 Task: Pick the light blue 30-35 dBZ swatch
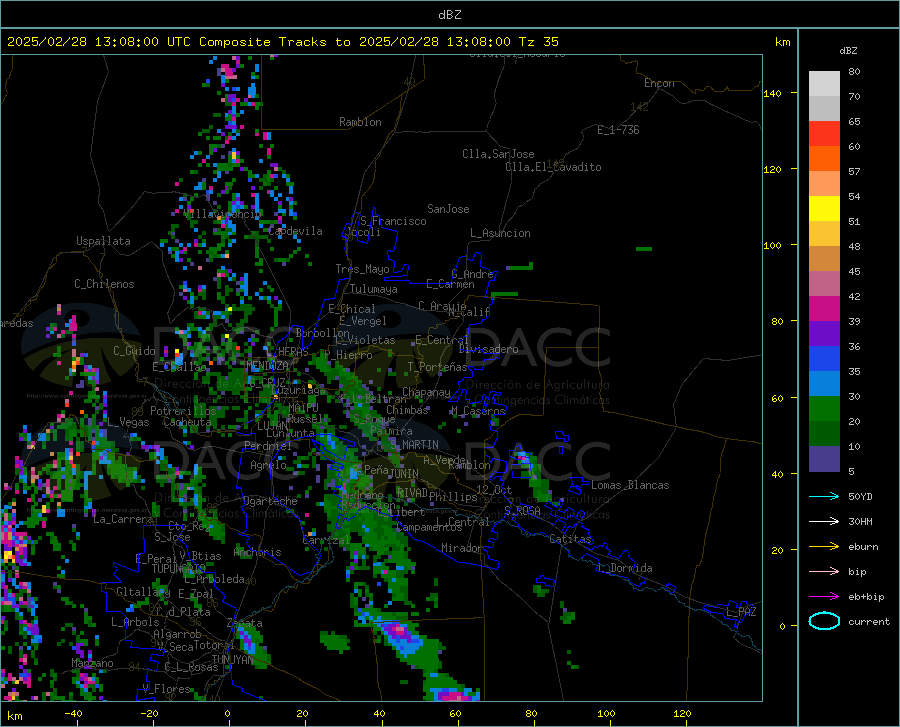pyautogui.click(x=824, y=384)
